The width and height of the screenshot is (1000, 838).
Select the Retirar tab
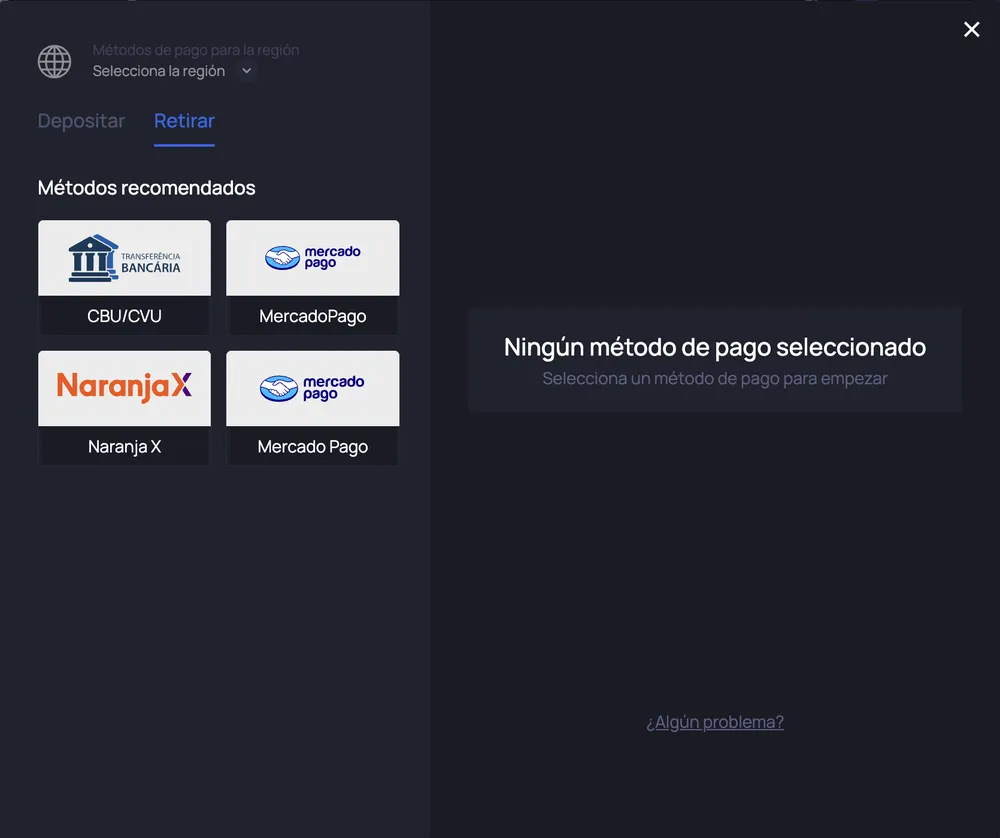click(x=184, y=121)
